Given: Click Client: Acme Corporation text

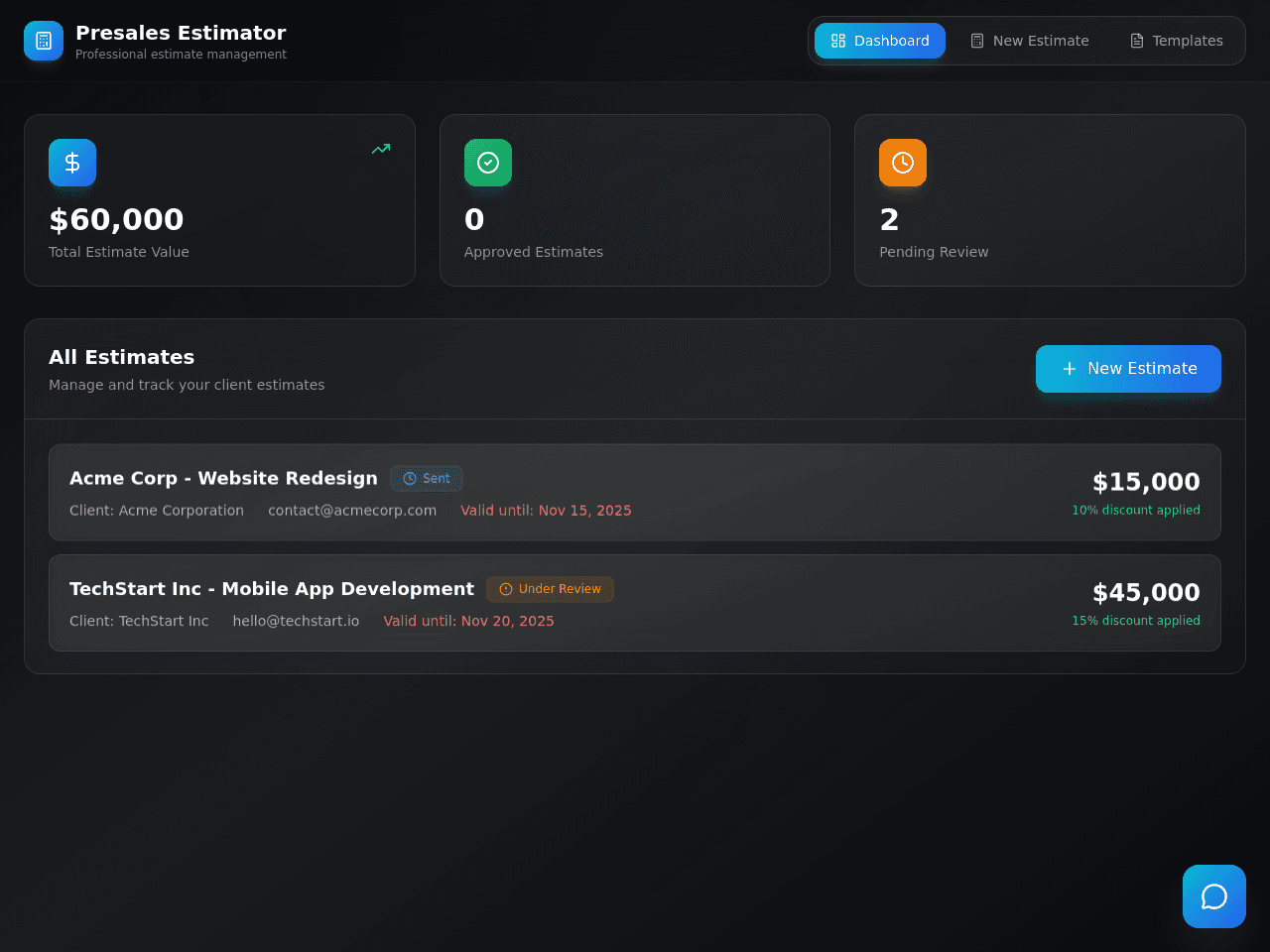Looking at the screenshot, I should pyautogui.click(x=157, y=511).
